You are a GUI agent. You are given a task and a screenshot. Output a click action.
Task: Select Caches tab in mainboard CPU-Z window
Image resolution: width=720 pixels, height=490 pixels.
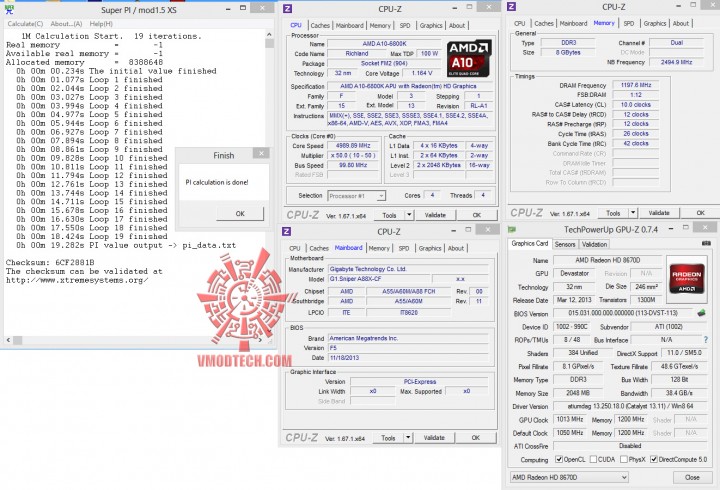pos(319,248)
